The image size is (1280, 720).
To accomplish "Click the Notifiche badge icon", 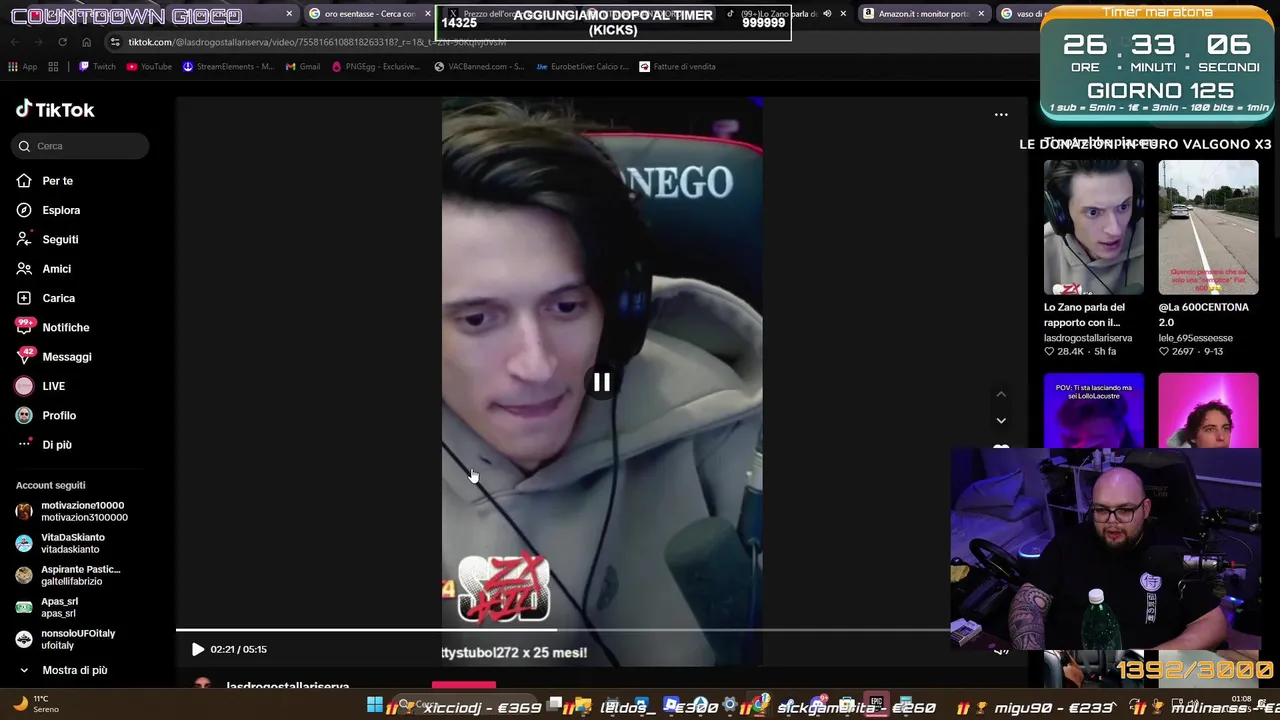I will tap(25, 326).
